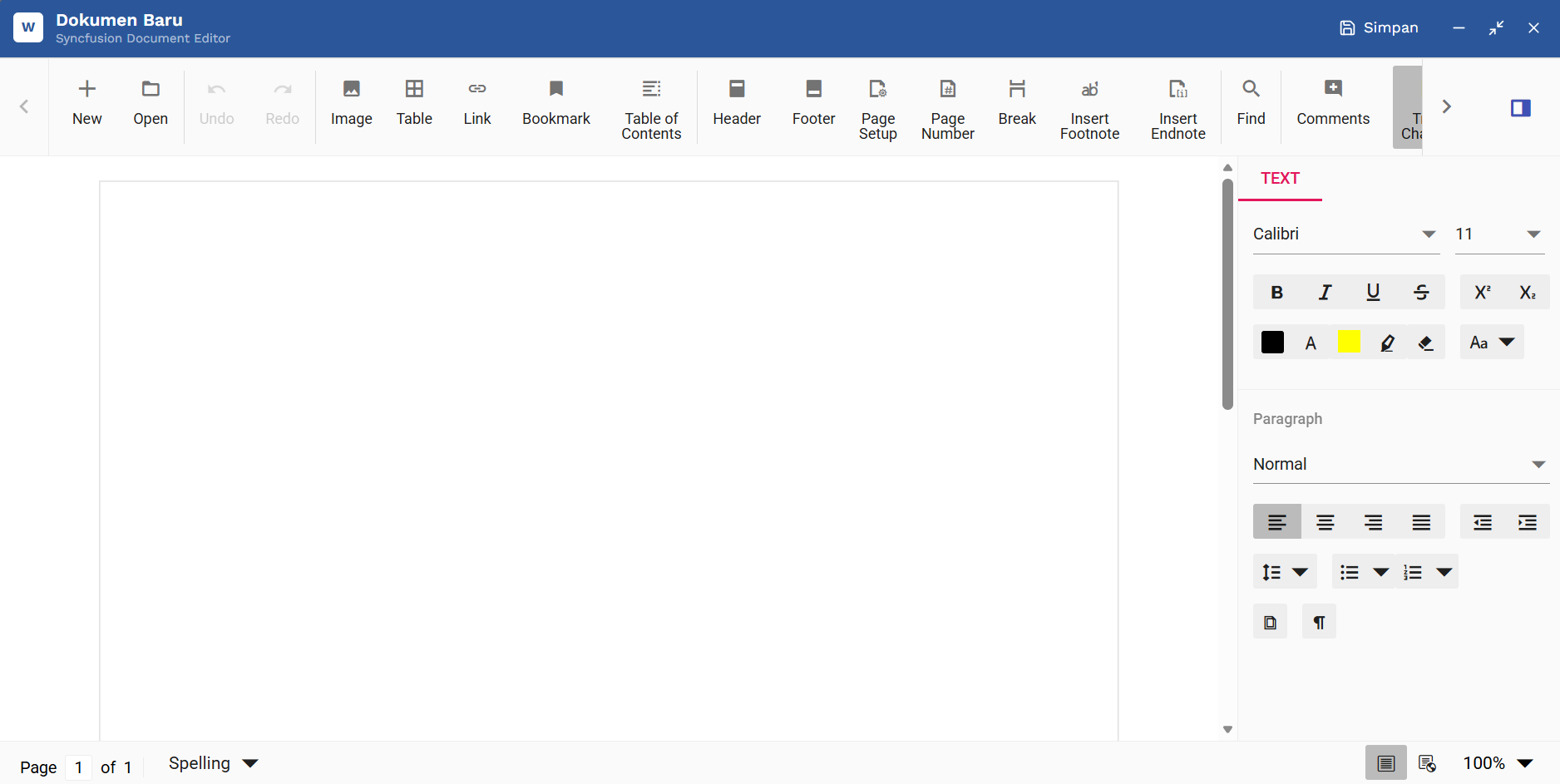Apply numbered list to the paragraph
The width and height of the screenshot is (1560, 784).
pyautogui.click(x=1413, y=572)
